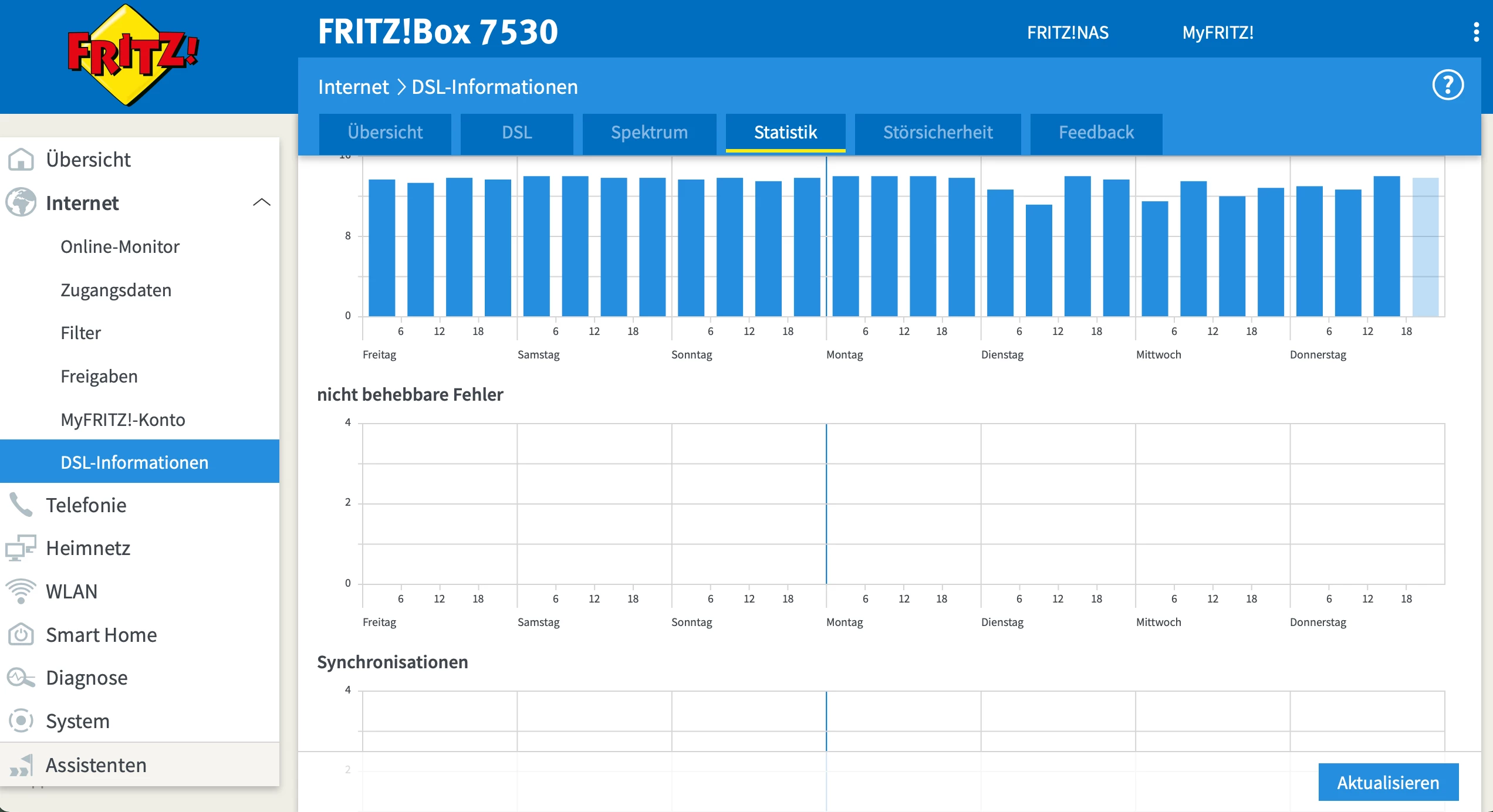Open the Feedback tab
Viewport: 1493px width, 812px height.
tap(1096, 133)
